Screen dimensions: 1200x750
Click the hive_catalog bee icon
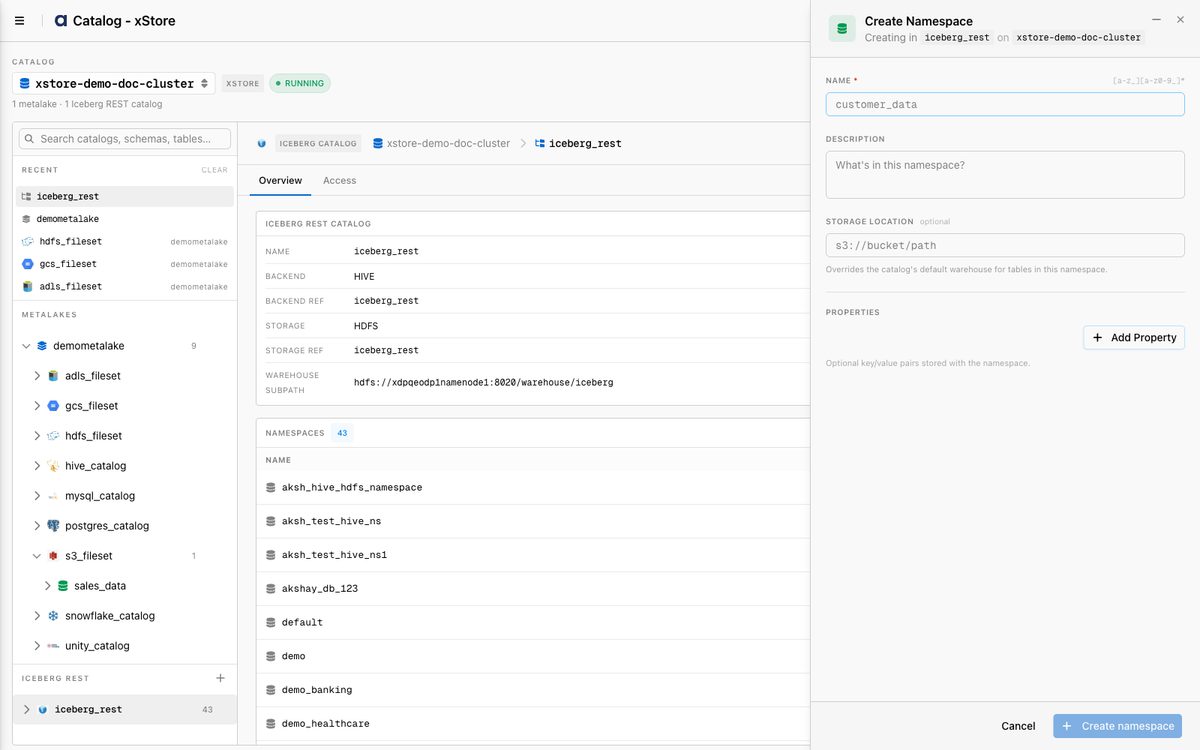[x=53, y=466]
